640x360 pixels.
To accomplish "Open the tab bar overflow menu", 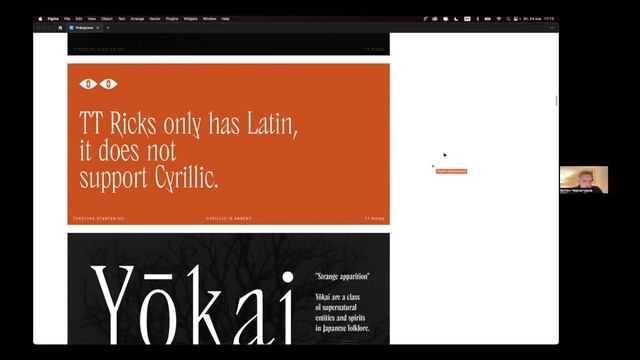I will click(552, 28).
